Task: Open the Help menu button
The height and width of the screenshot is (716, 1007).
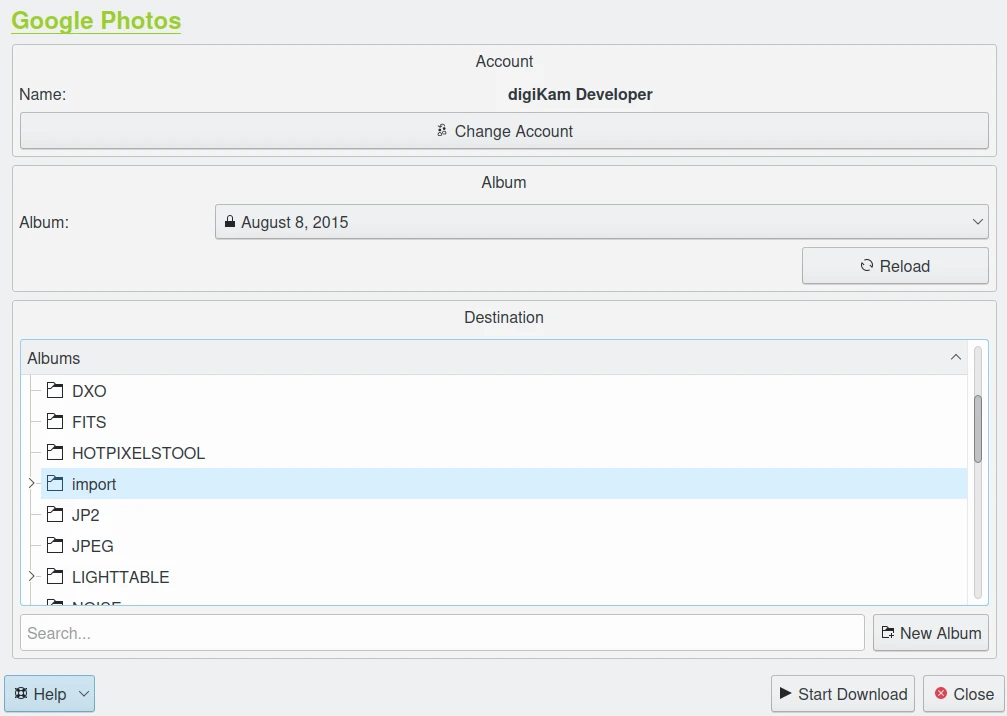Action: (49, 694)
